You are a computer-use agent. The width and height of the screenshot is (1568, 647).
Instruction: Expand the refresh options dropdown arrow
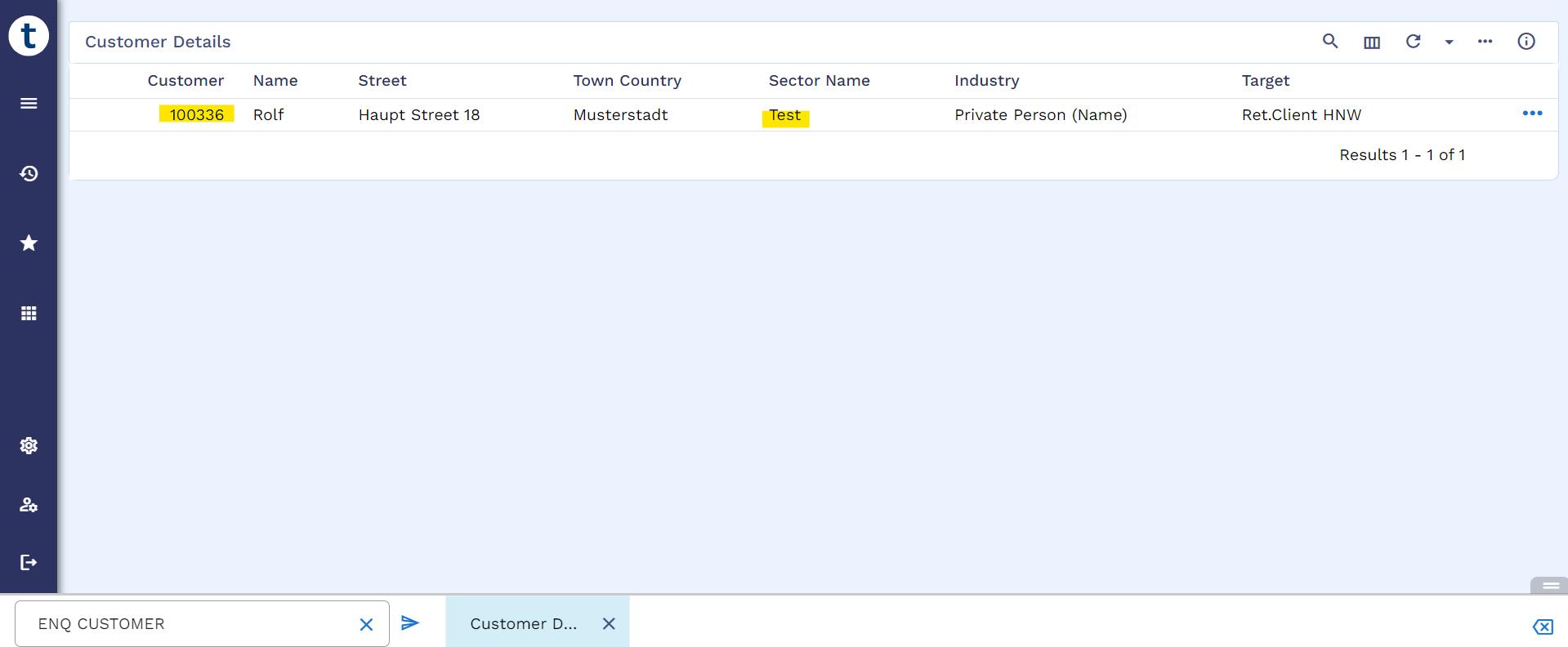[x=1449, y=42]
